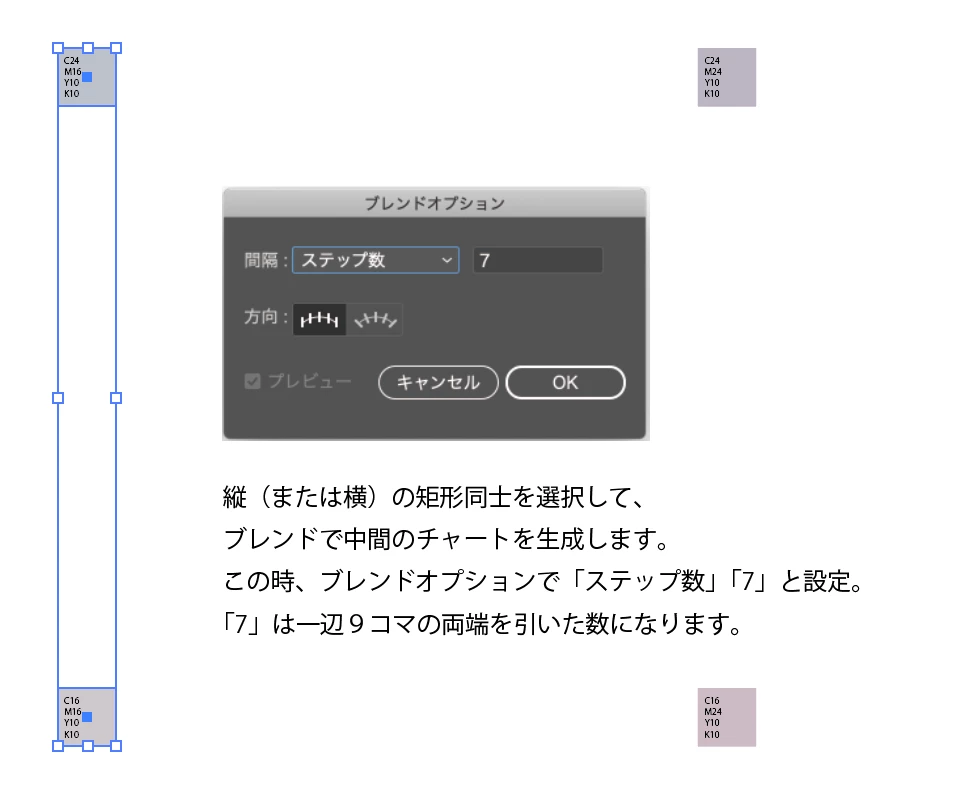Click the top-left selection handle
Viewport: 956px width, 790px height.
tap(58, 48)
